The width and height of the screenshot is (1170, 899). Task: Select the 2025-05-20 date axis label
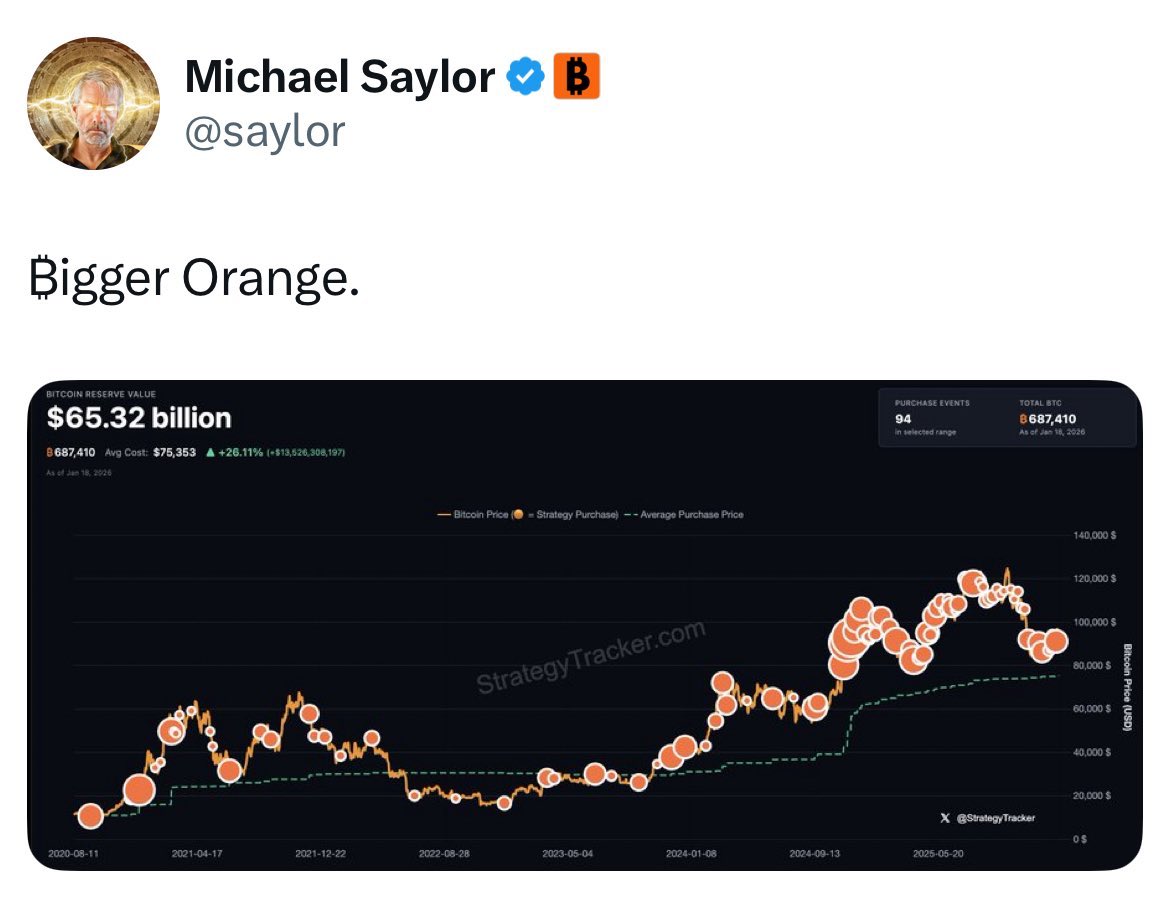[x=938, y=854]
